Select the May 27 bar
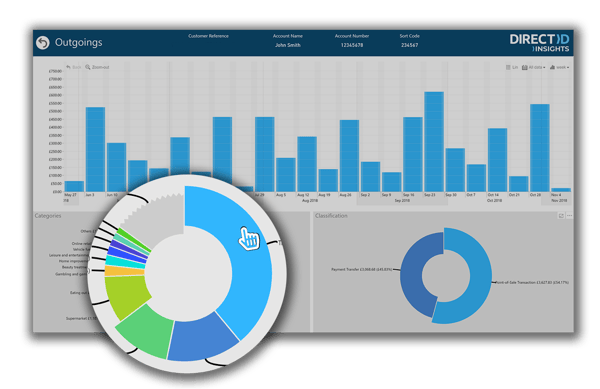The image size is (600, 389). [74, 186]
